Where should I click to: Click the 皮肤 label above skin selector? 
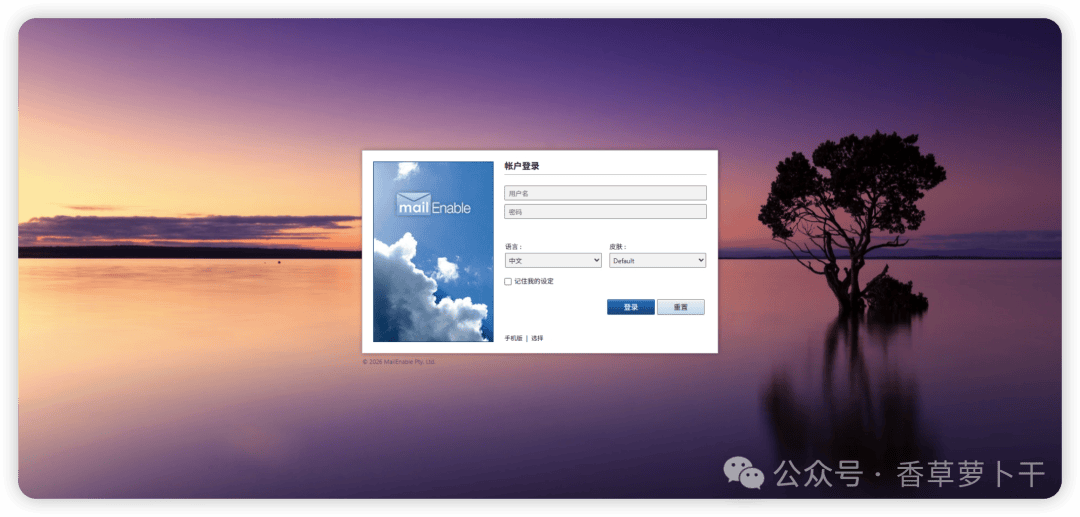[618, 246]
